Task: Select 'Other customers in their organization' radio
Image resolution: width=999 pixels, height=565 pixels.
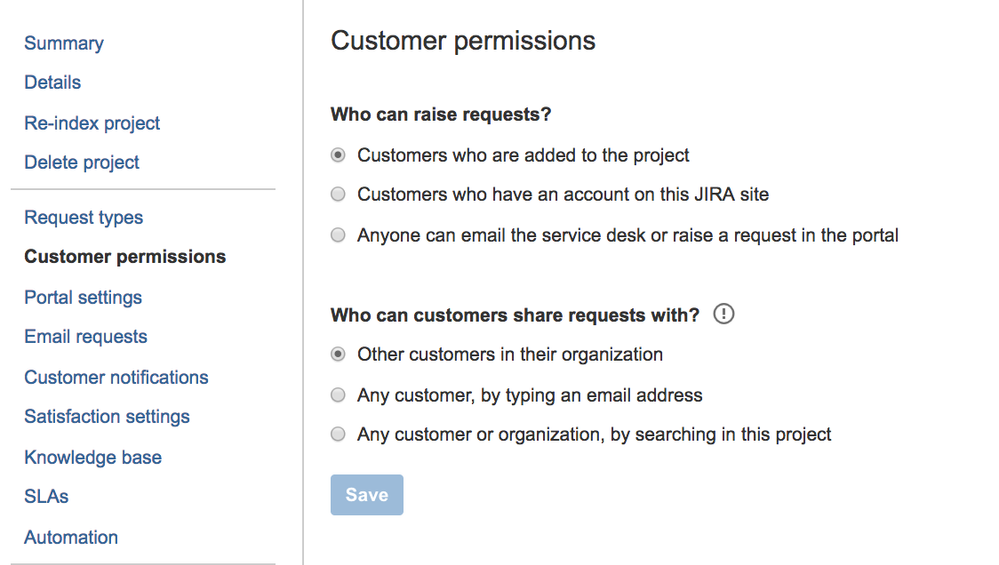Action: pyautogui.click(x=339, y=355)
